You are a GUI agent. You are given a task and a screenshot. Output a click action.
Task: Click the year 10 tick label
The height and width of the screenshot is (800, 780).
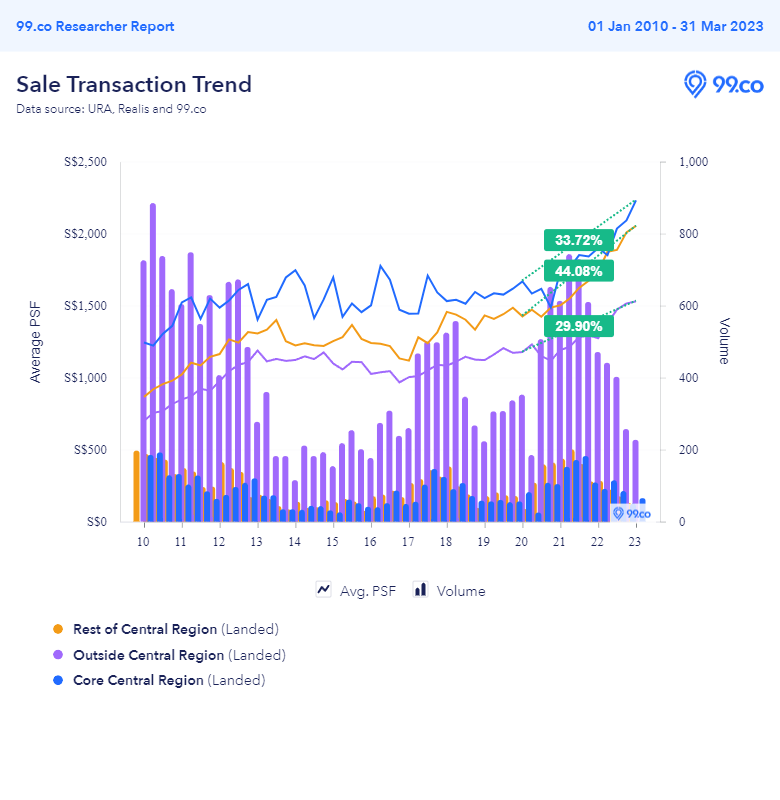143,542
